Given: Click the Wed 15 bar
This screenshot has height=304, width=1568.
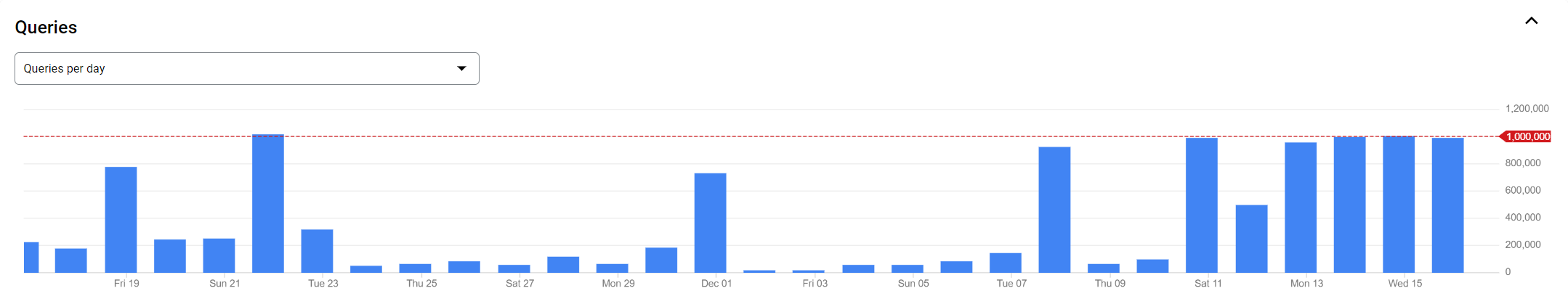Looking at the screenshot, I should (1399, 205).
